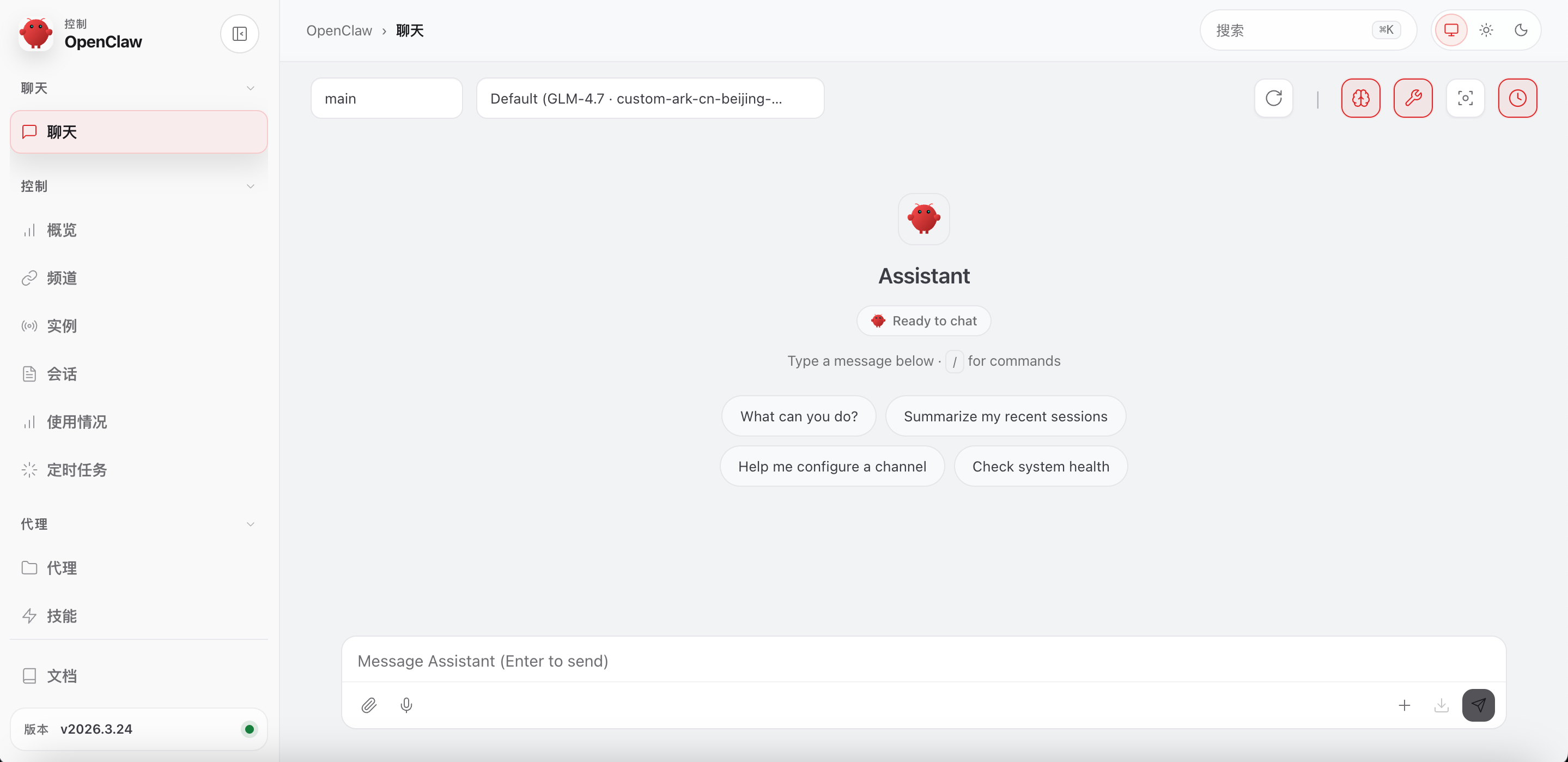Toggle the wrench tools icon

coord(1413,98)
